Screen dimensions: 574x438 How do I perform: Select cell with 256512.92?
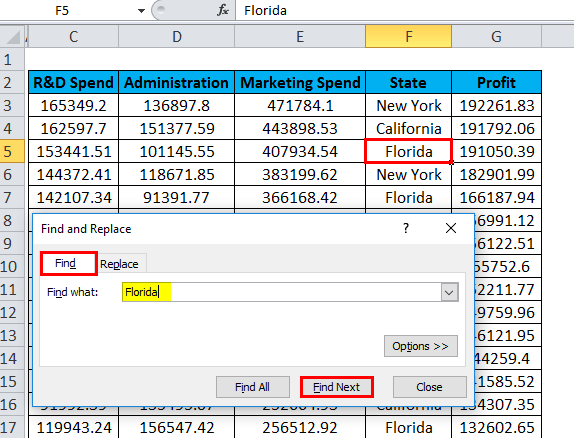[x=300, y=427]
